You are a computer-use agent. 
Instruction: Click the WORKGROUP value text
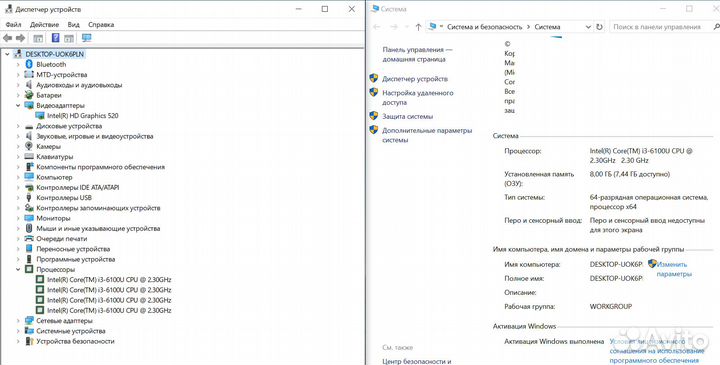(x=611, y=306)
